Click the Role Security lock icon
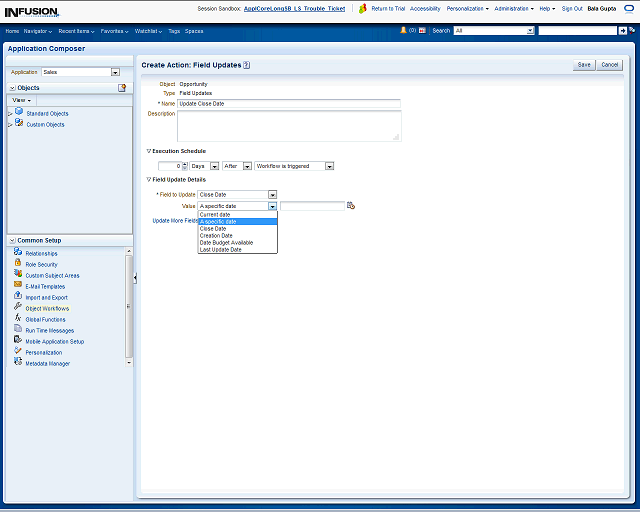The height and width of the screenshot is (512, 640). (x=18, y=264)
